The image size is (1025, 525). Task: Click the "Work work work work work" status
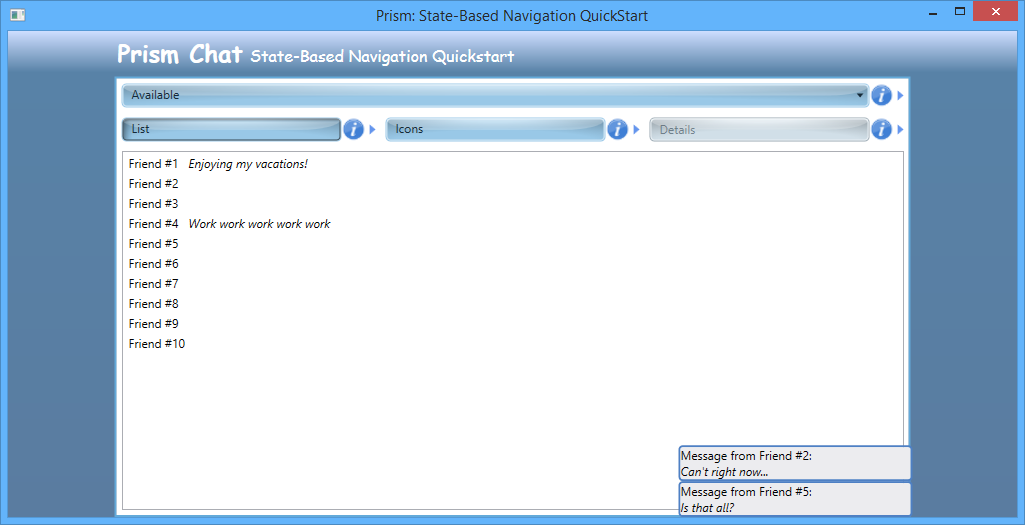pos(260,224)
